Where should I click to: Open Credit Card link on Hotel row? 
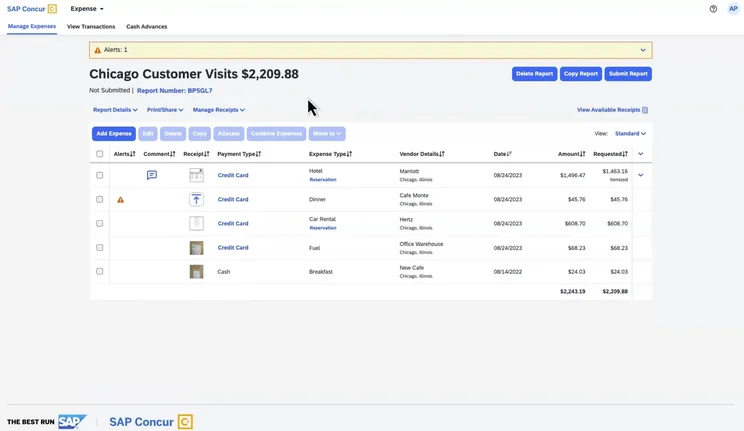click(x=233, y=175)
